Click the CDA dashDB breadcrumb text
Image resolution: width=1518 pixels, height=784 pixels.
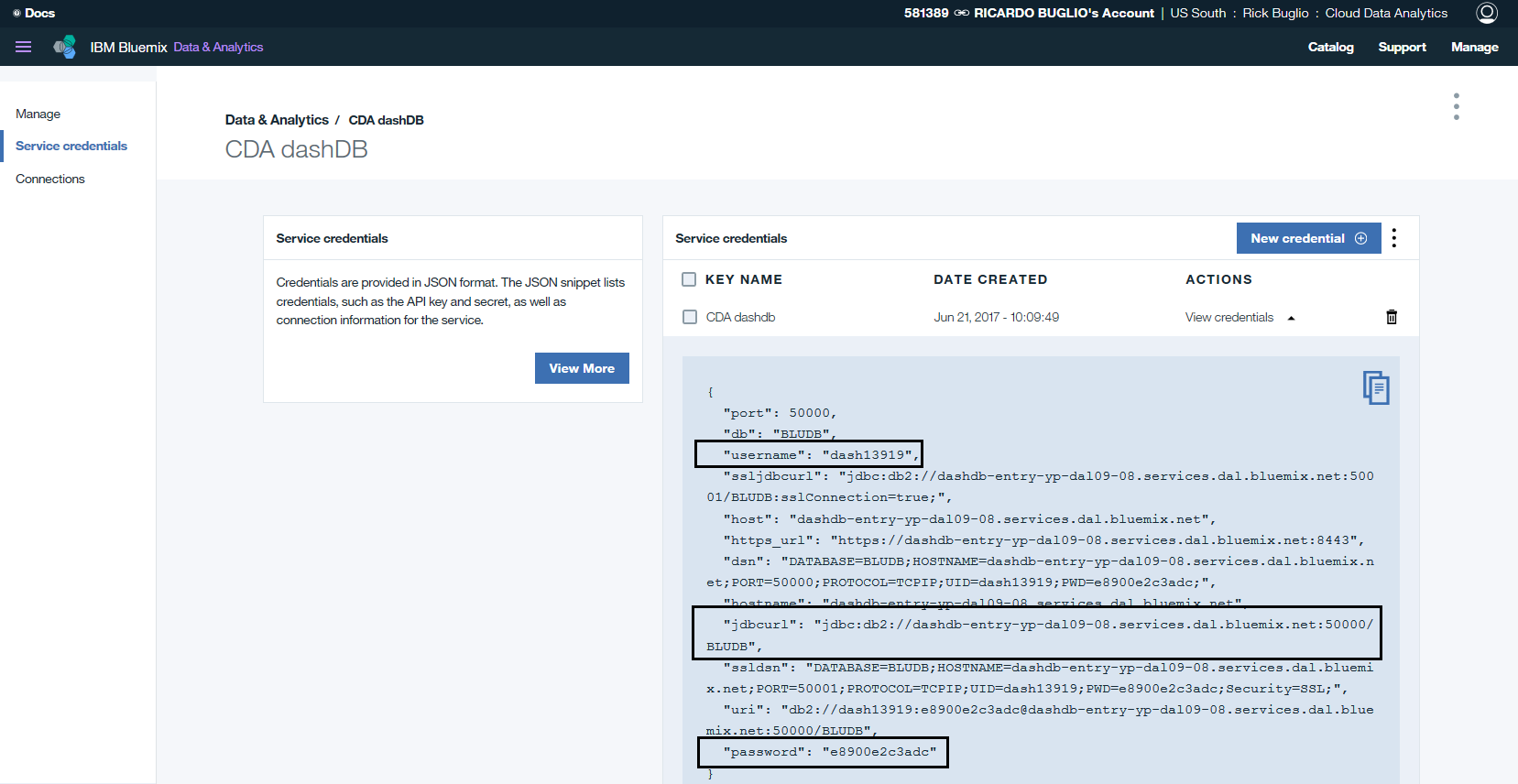click(386, 120)
